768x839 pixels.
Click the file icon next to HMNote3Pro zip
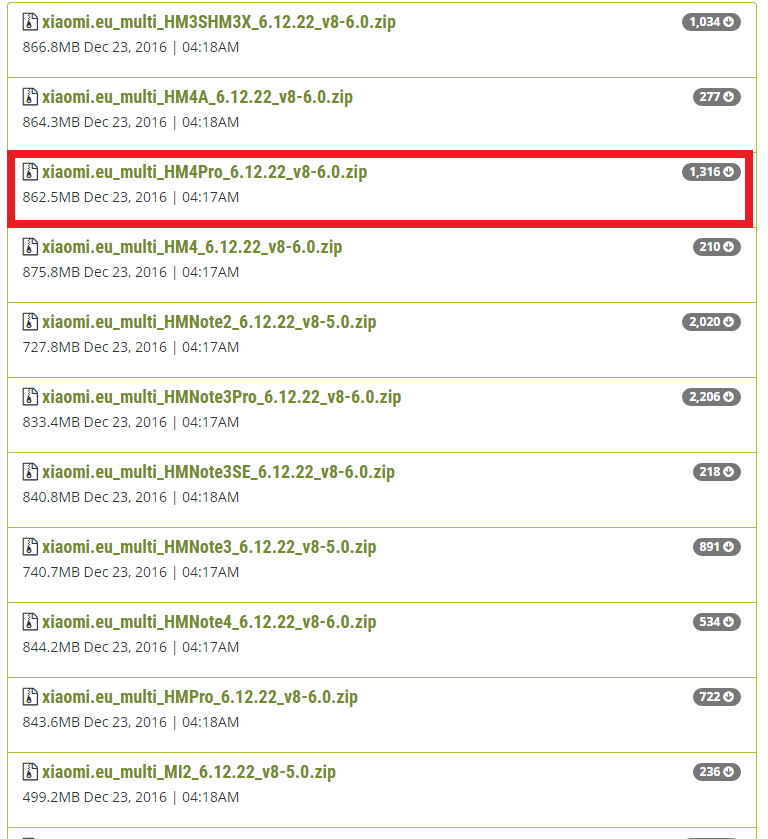tap(30, 397)
